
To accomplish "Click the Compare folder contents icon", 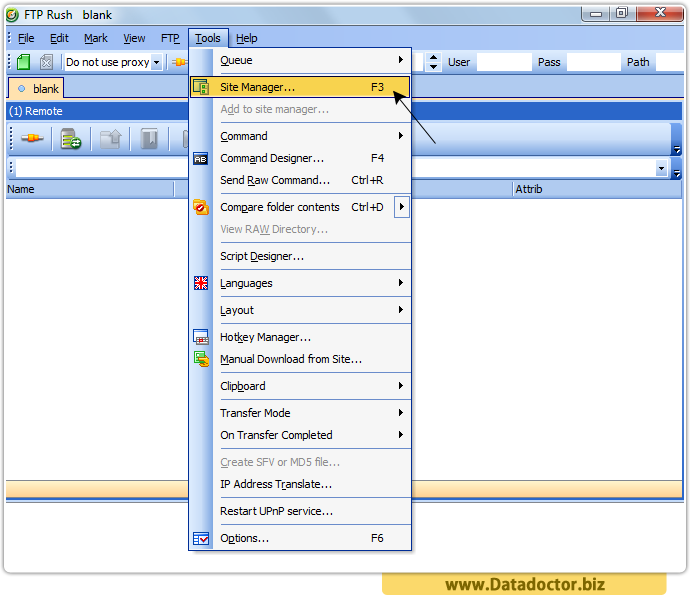I will tap(201, 207).
